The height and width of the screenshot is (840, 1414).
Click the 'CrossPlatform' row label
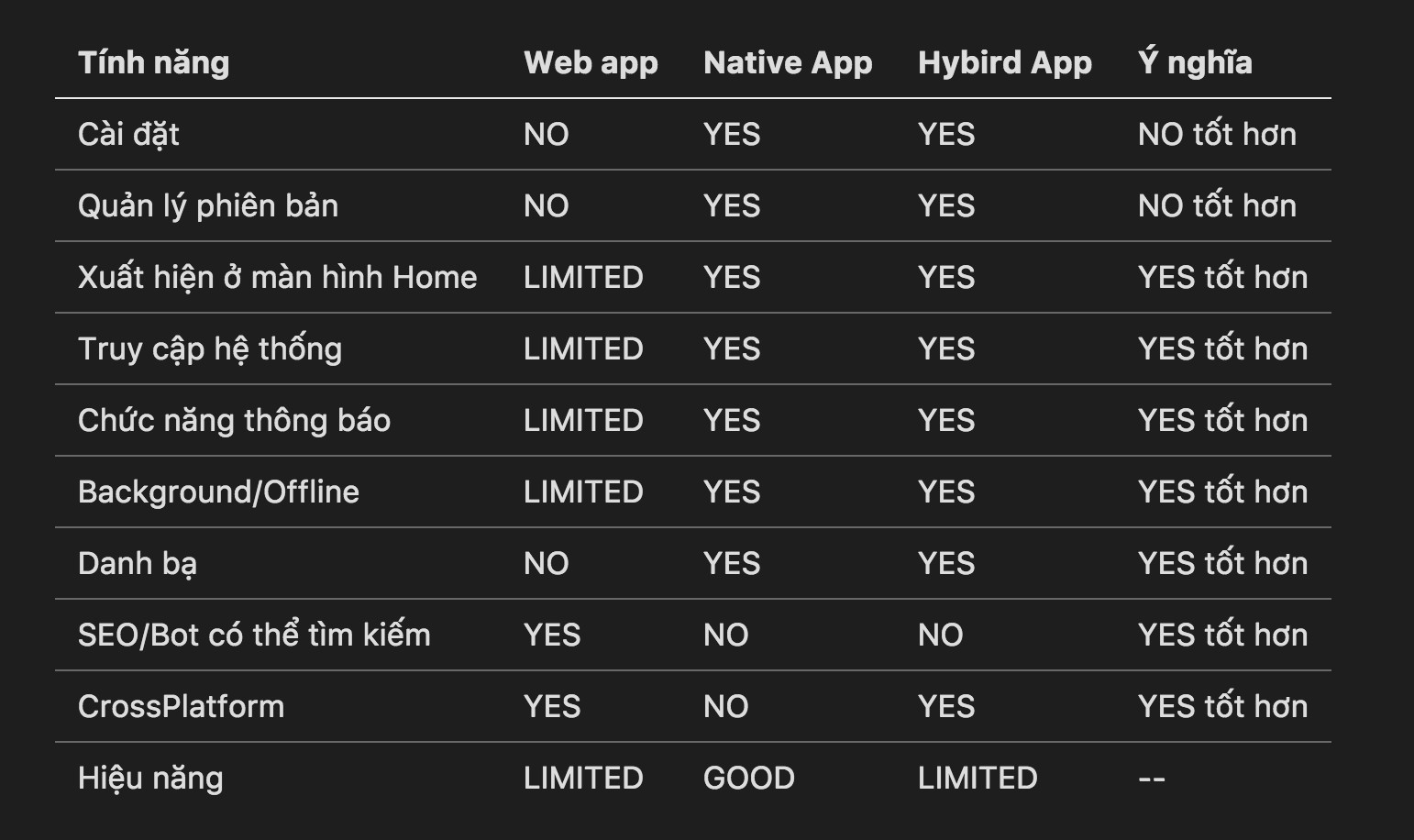click(x=181, y=706)
